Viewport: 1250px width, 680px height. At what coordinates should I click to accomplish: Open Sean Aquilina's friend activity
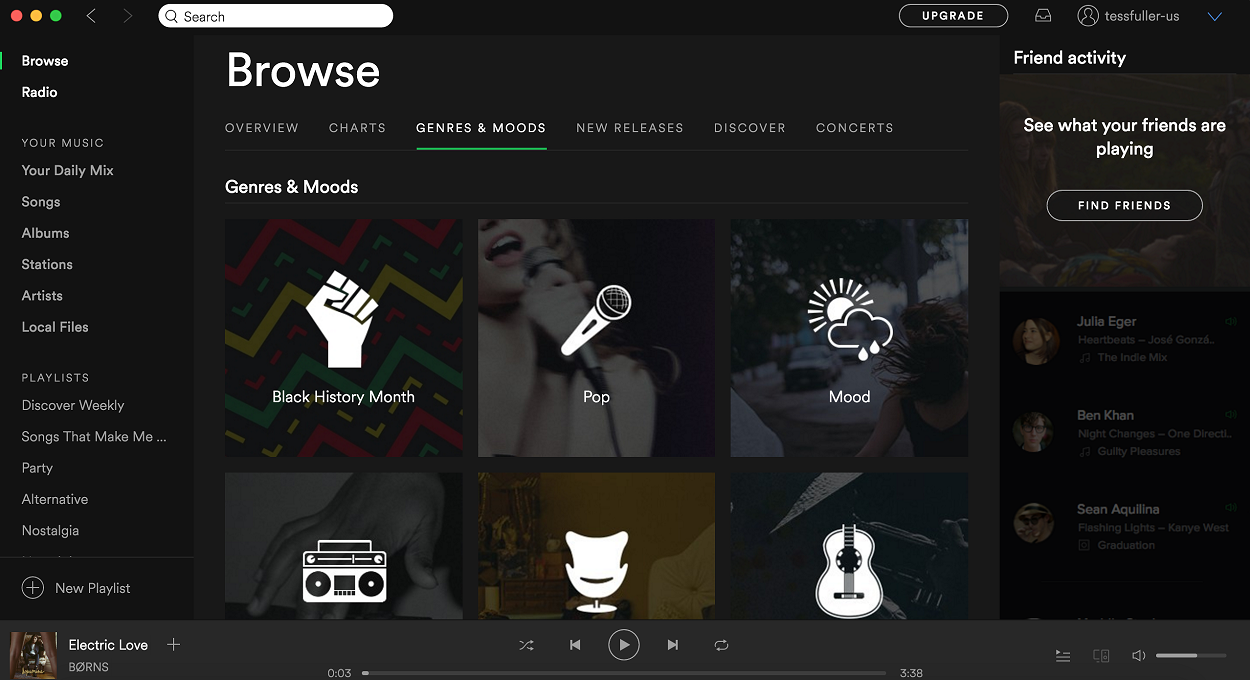click(1124, 527)
